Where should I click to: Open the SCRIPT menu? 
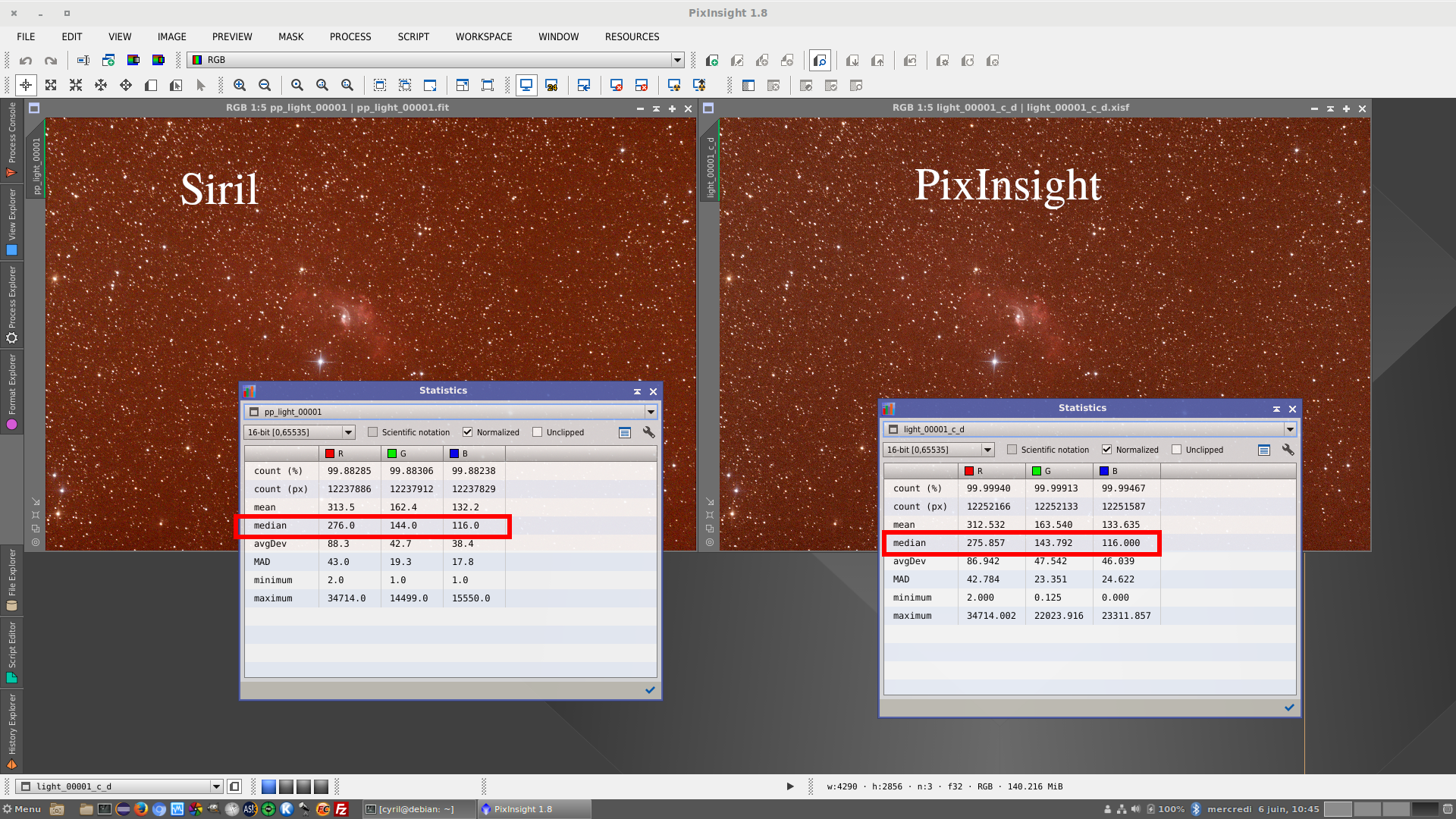click(x=413, y=36)
